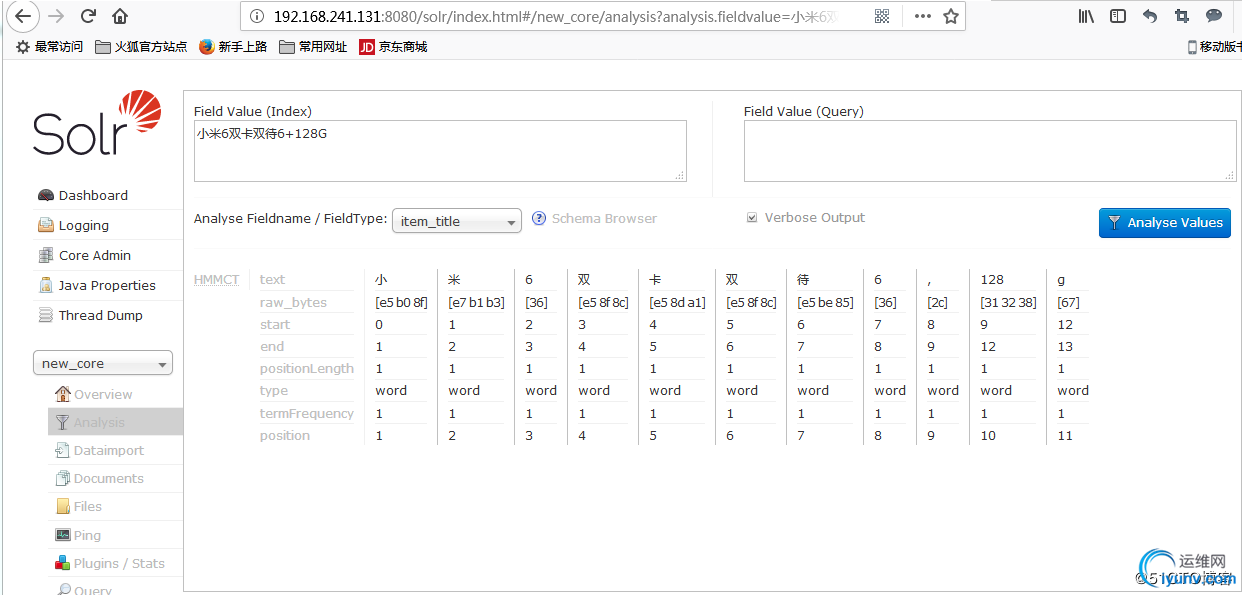
Task: Open the 移动版 bookmark on the right
Action: click(1214, 47)
